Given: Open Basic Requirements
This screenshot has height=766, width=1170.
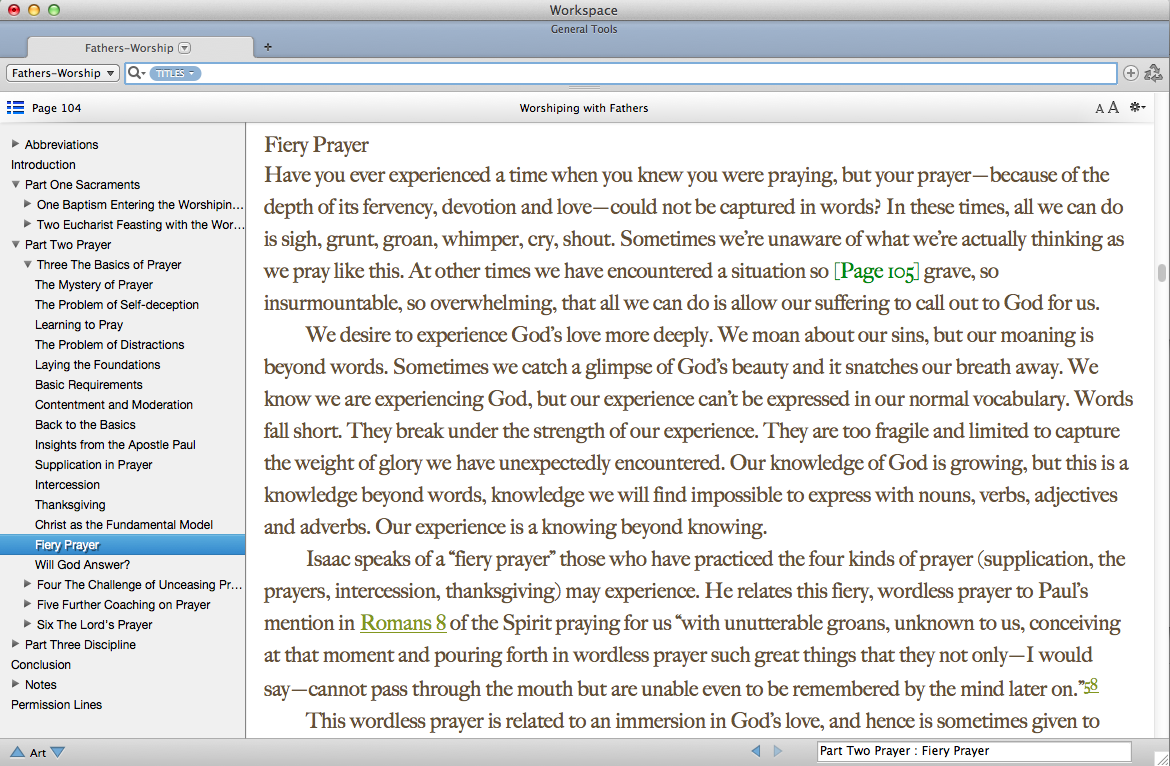Looking at the screenshot, I should [88, 385].
